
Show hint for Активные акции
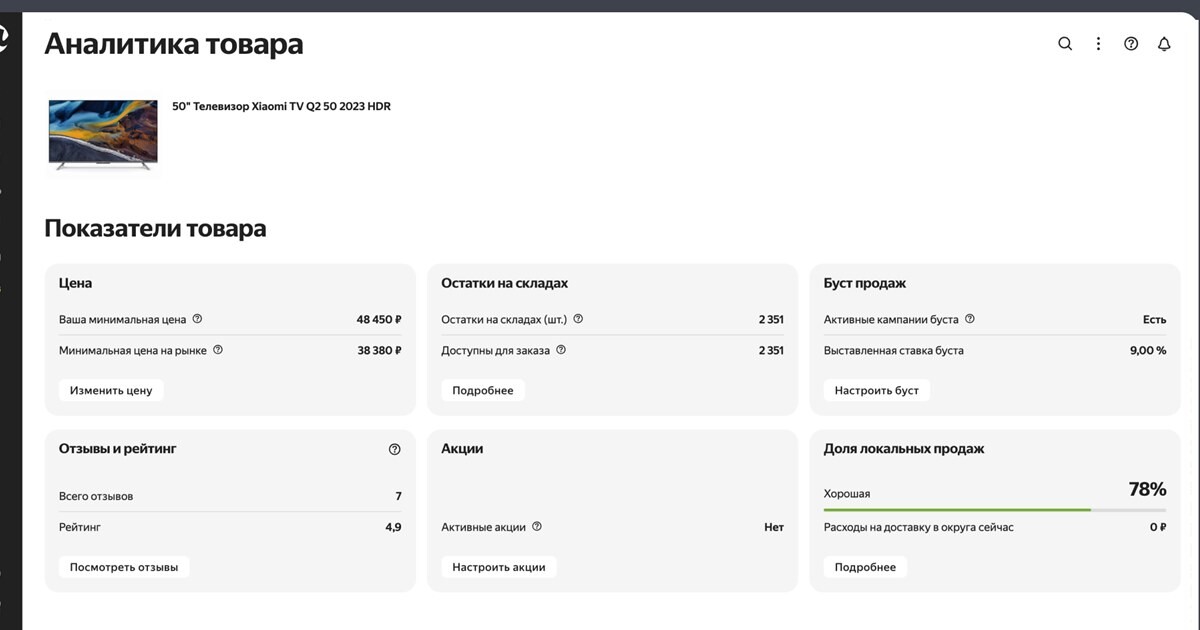[x=537, y=527]
